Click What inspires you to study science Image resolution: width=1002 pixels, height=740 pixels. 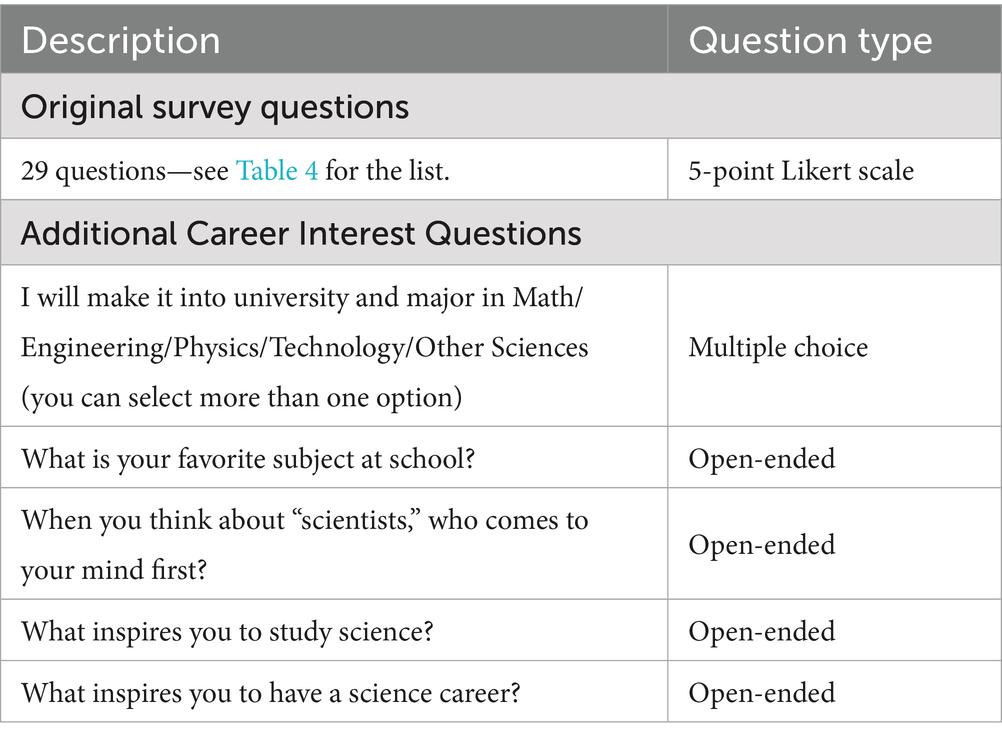[228, 632]
